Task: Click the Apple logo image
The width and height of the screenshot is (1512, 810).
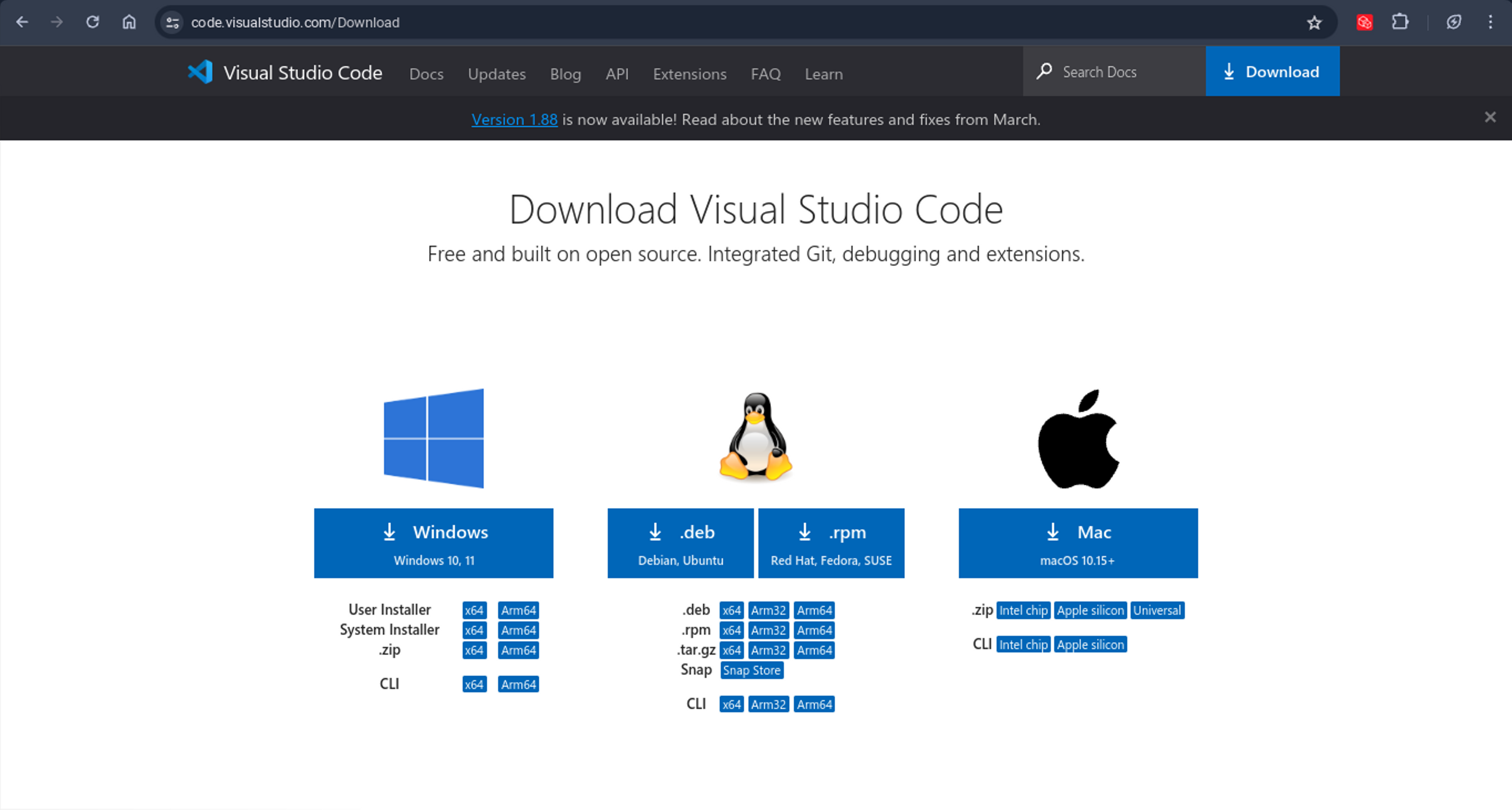Action: (x=1078, y=439)
